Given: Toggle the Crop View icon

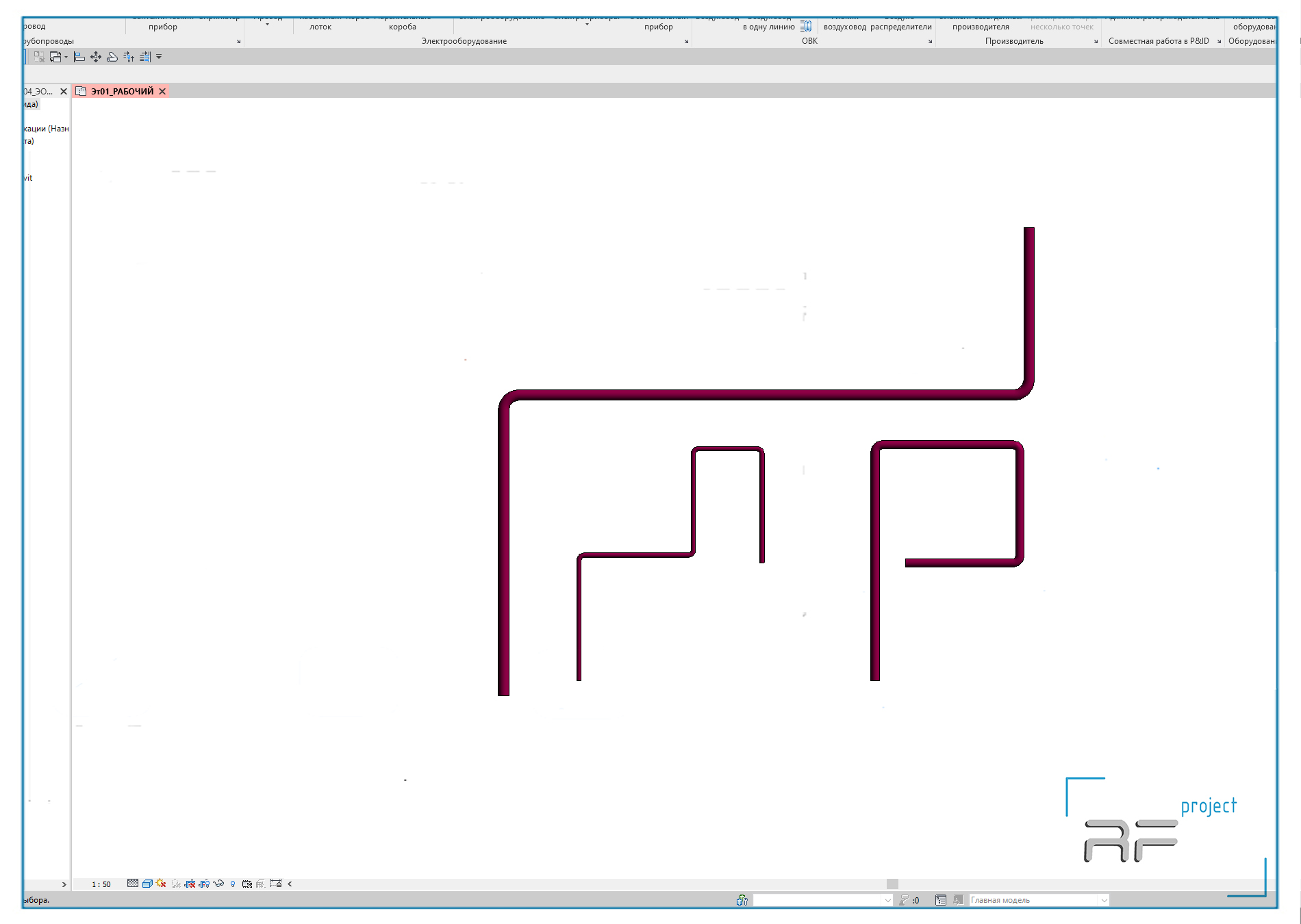Looking at the screenshot, I should point(190,884).
